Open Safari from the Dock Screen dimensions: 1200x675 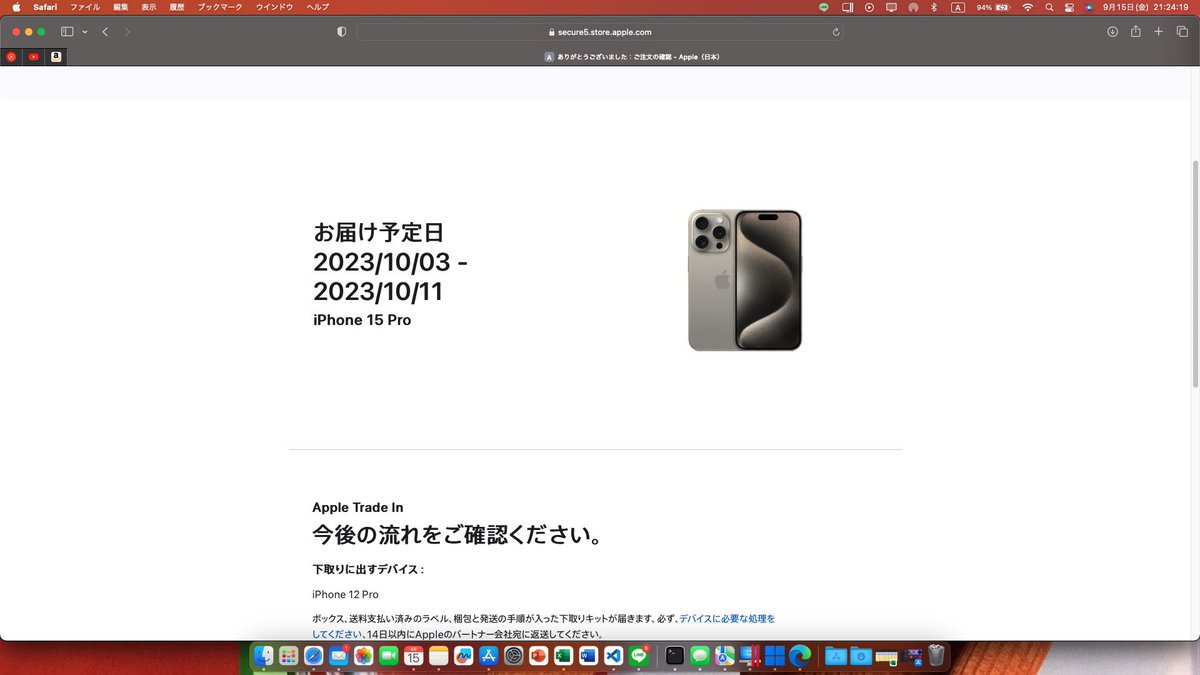[313, 656]
